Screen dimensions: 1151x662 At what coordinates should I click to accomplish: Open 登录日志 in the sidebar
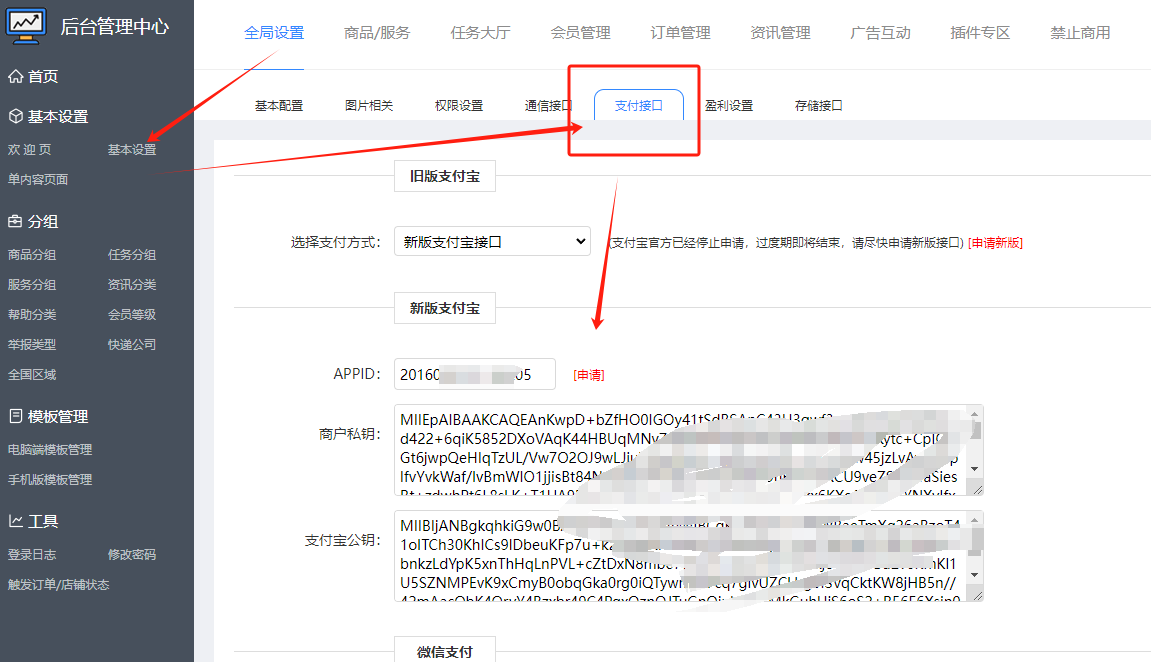coord(32,555)
